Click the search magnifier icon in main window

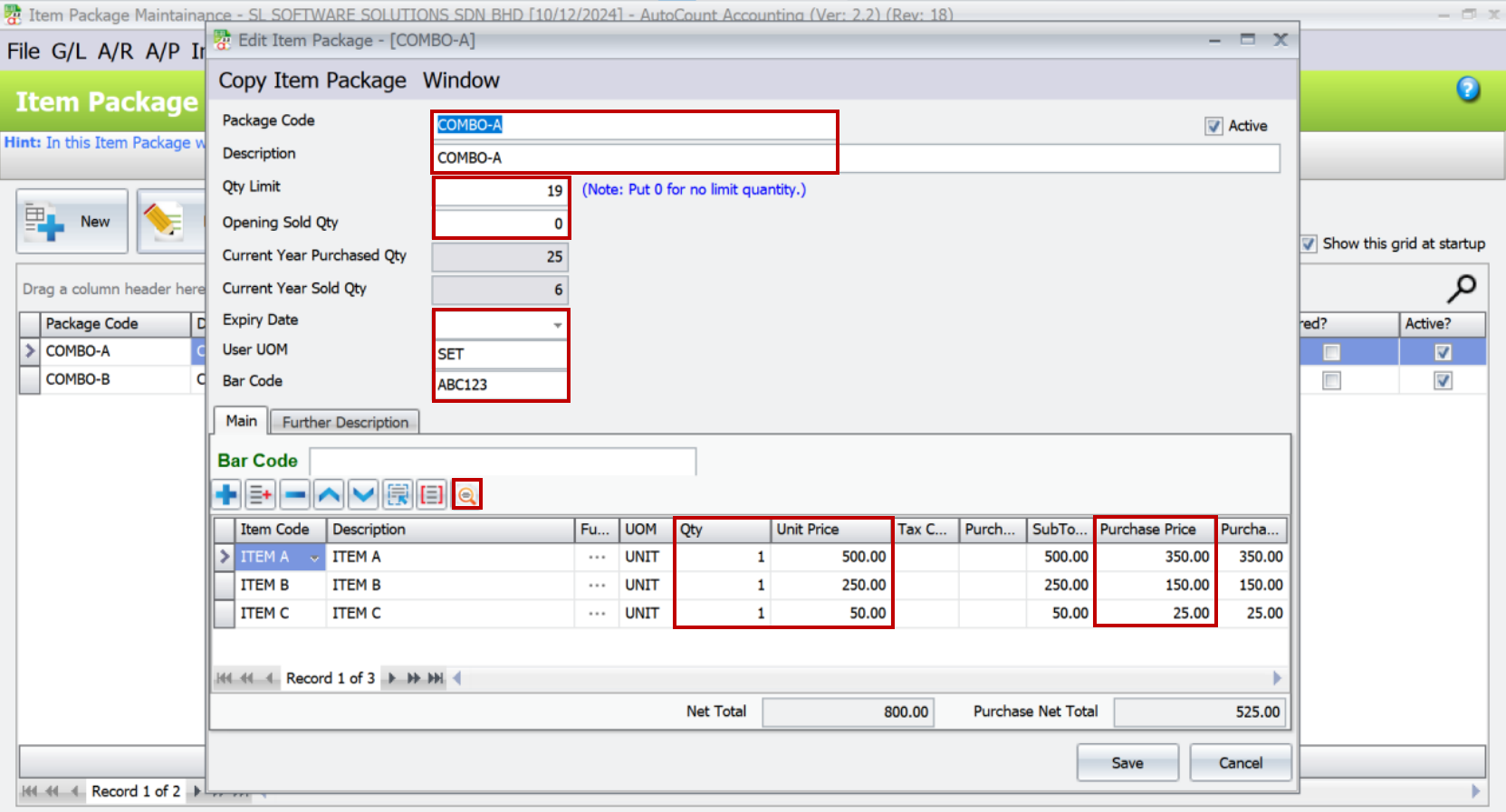click(1461, 289)
